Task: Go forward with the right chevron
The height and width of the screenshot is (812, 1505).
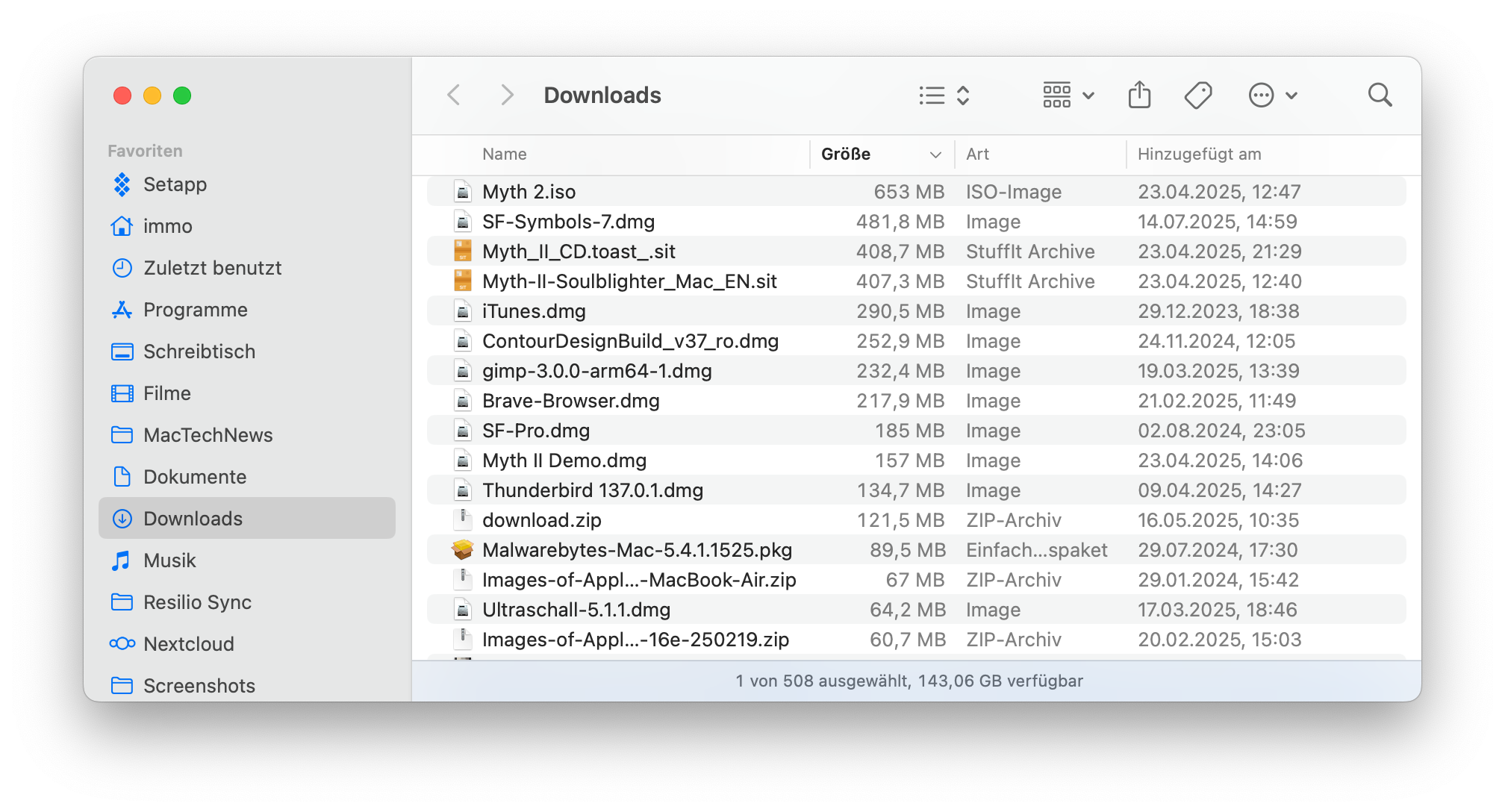Action: tap(507, 95)
